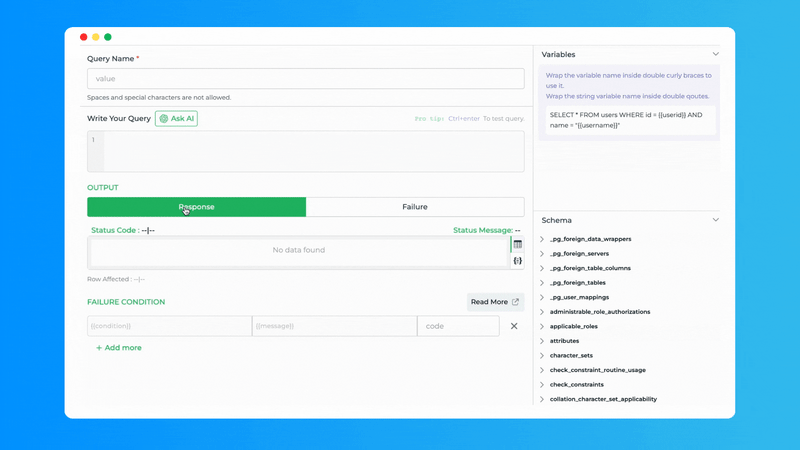Click the FAILURE CONDITION heading
Screen dimensions: 800x450
(x=126, y=302)
